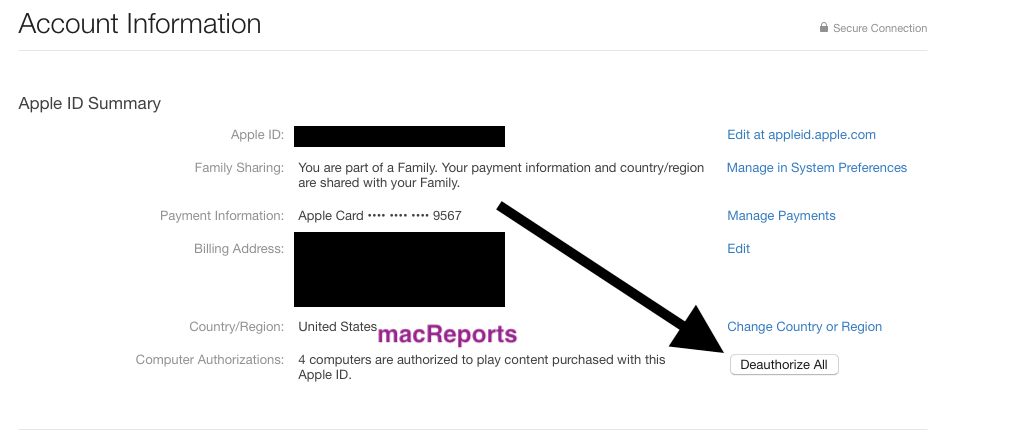Image resolution: width=1025 pixels, height=434 pixels.
Task: Open the Edit at appleid.apple.com link
Action: [x=801, y=135]
